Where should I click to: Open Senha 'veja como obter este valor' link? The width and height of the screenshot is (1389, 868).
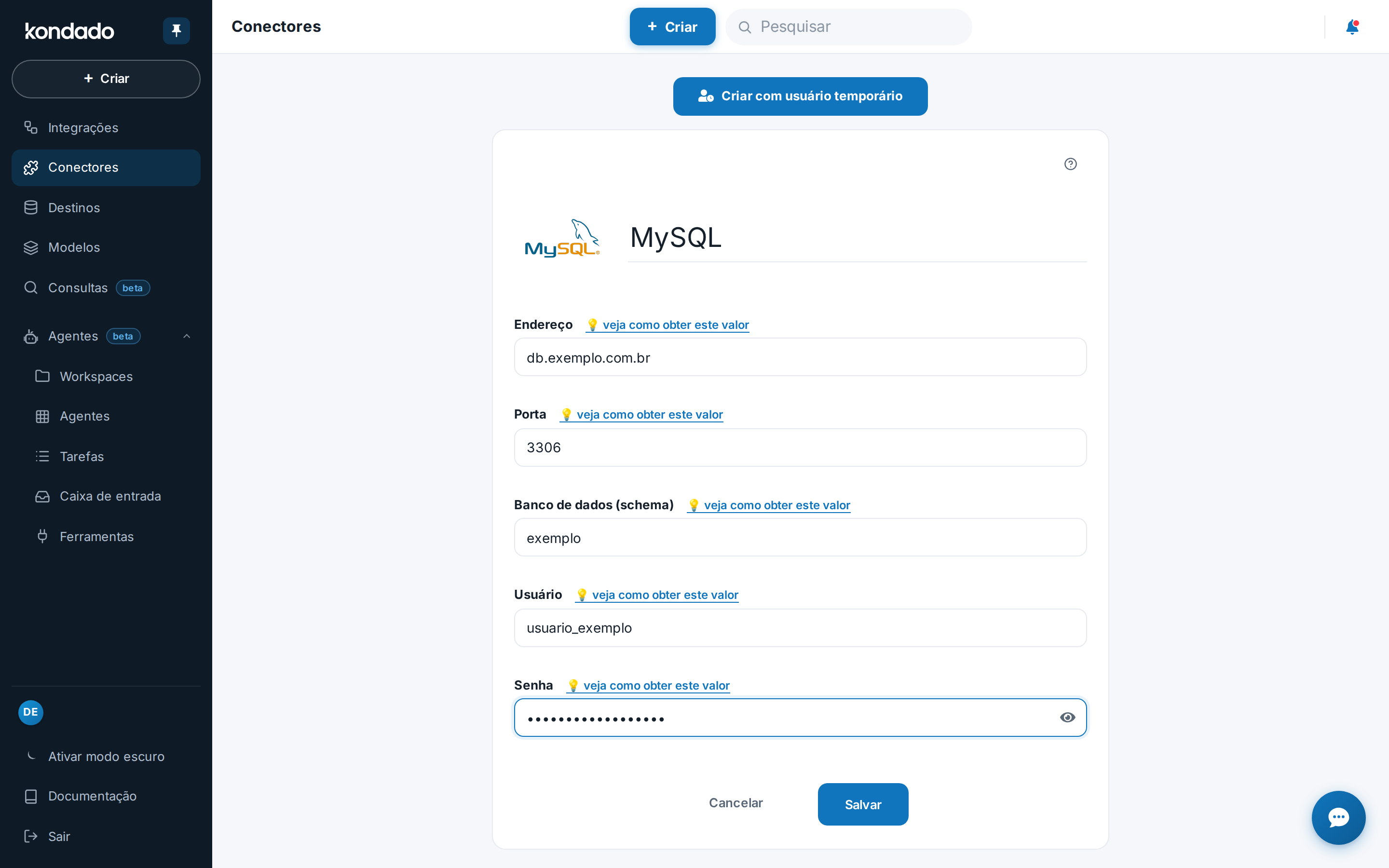(x=648, y=685)
